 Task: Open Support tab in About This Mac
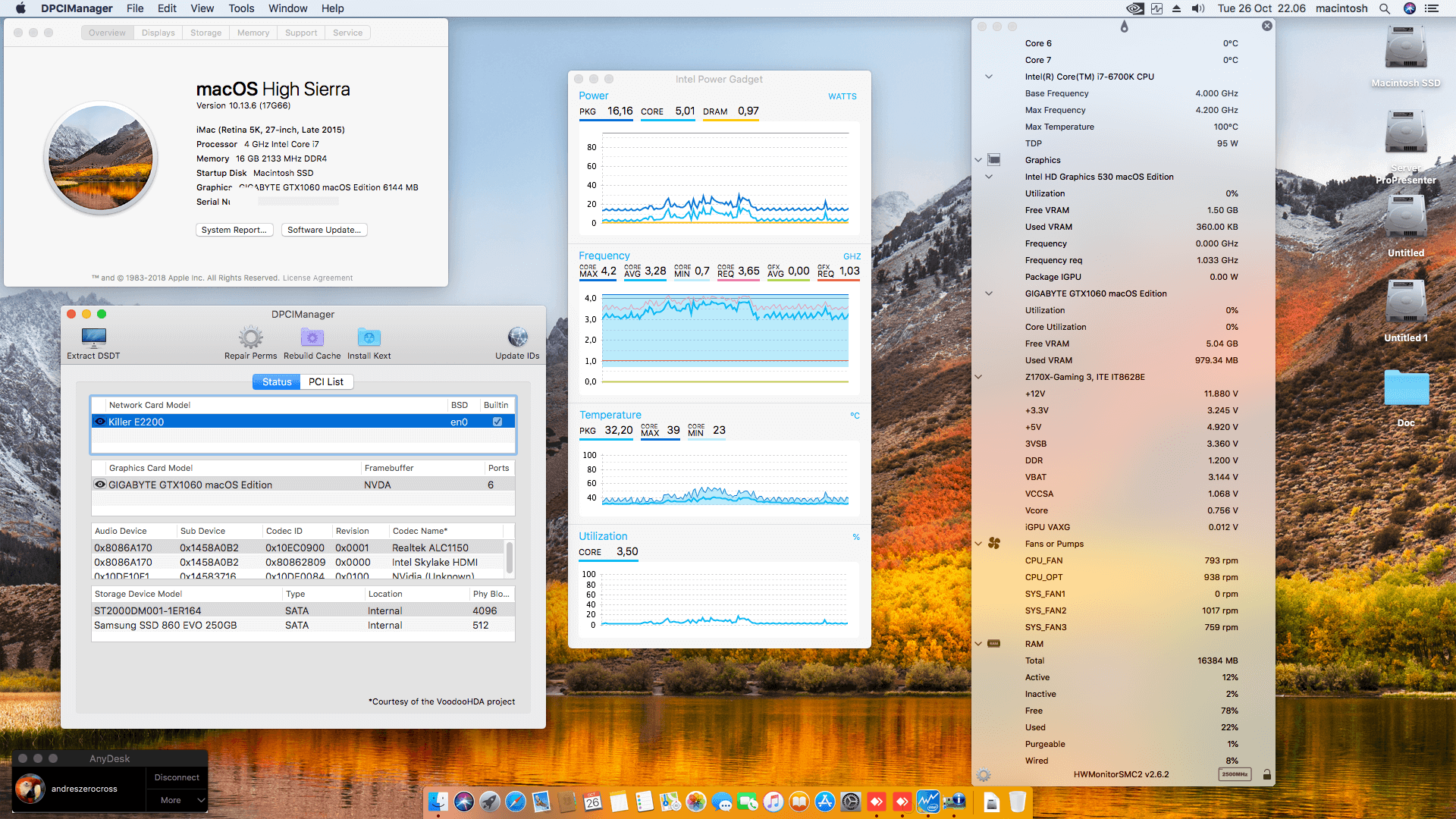[301, 33]
